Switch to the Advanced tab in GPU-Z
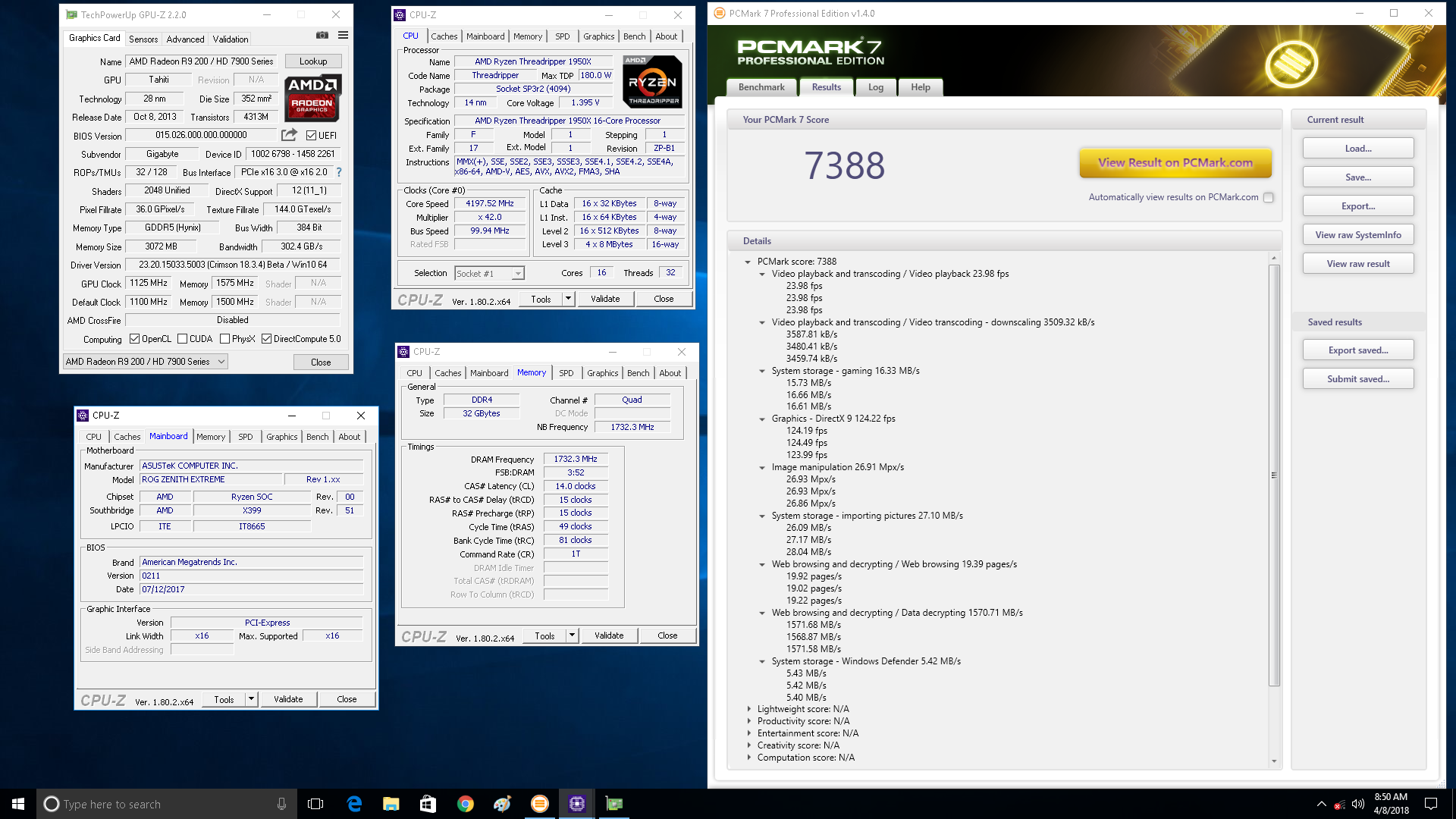The image size is (1456, 819). coord(185,39)
